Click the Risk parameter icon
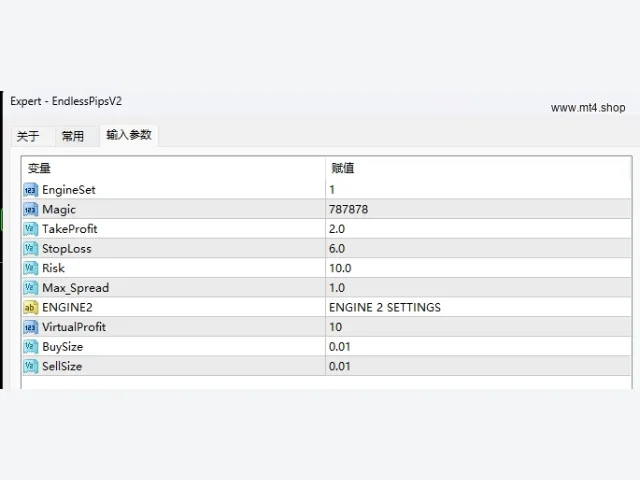 tap(31, 268)
